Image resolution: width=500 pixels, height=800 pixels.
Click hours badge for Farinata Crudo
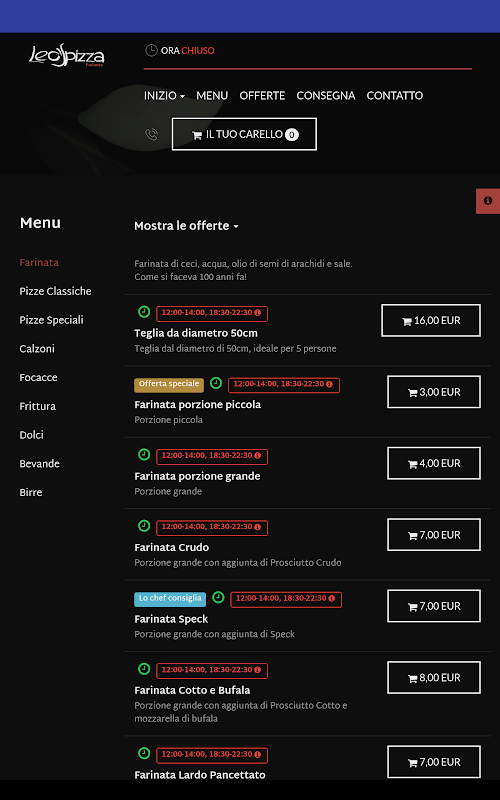tap(212, 528)
